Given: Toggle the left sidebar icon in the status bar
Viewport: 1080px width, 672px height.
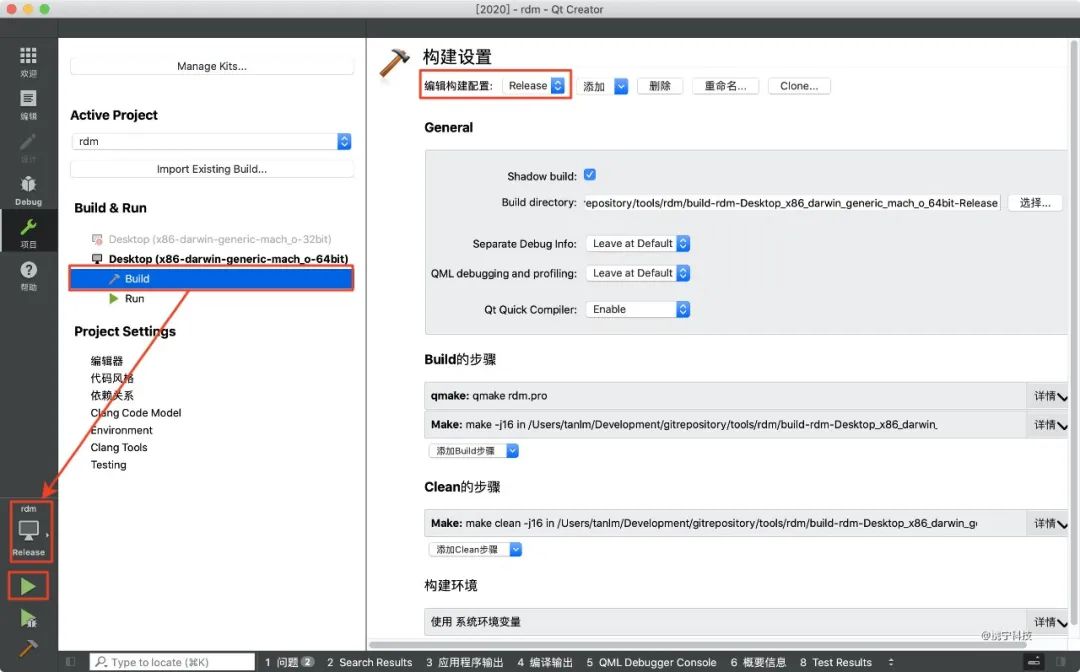Looking at the screenshot, I should click(70, 662).
